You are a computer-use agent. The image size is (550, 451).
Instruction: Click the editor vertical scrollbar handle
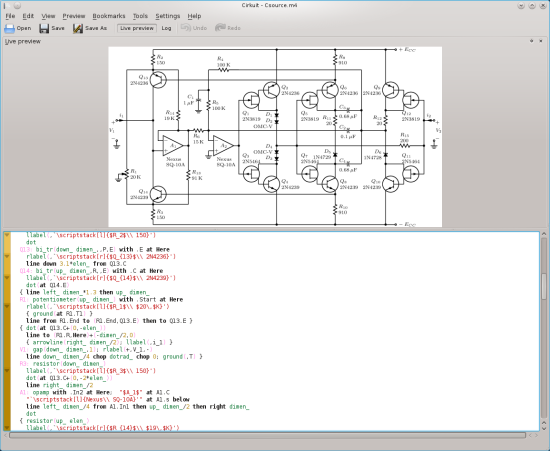click(x=544, y=286)
